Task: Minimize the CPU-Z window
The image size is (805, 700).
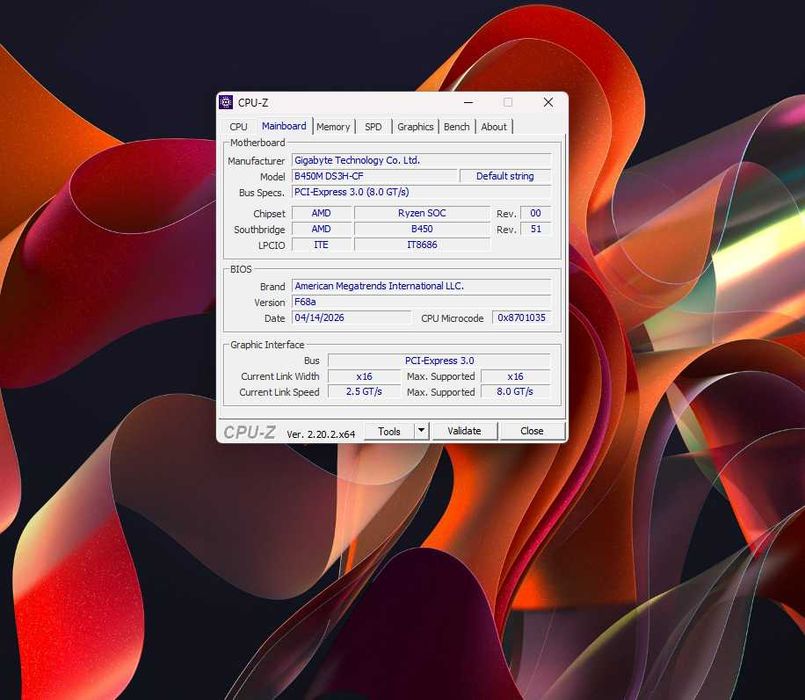Action: pos(468,102)
